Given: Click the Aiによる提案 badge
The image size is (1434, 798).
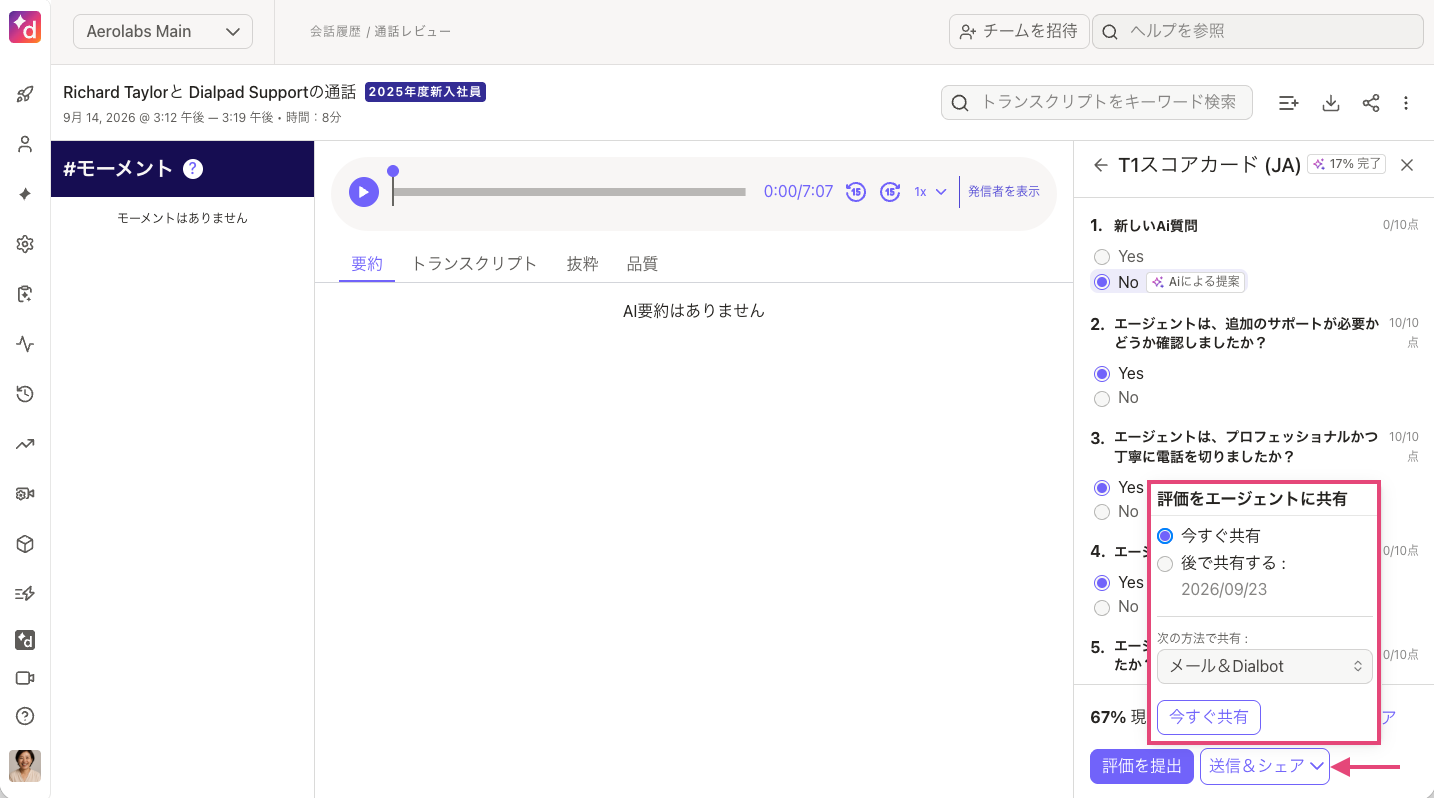Looking at the screenshot, I should click(x=1196, y=282).
